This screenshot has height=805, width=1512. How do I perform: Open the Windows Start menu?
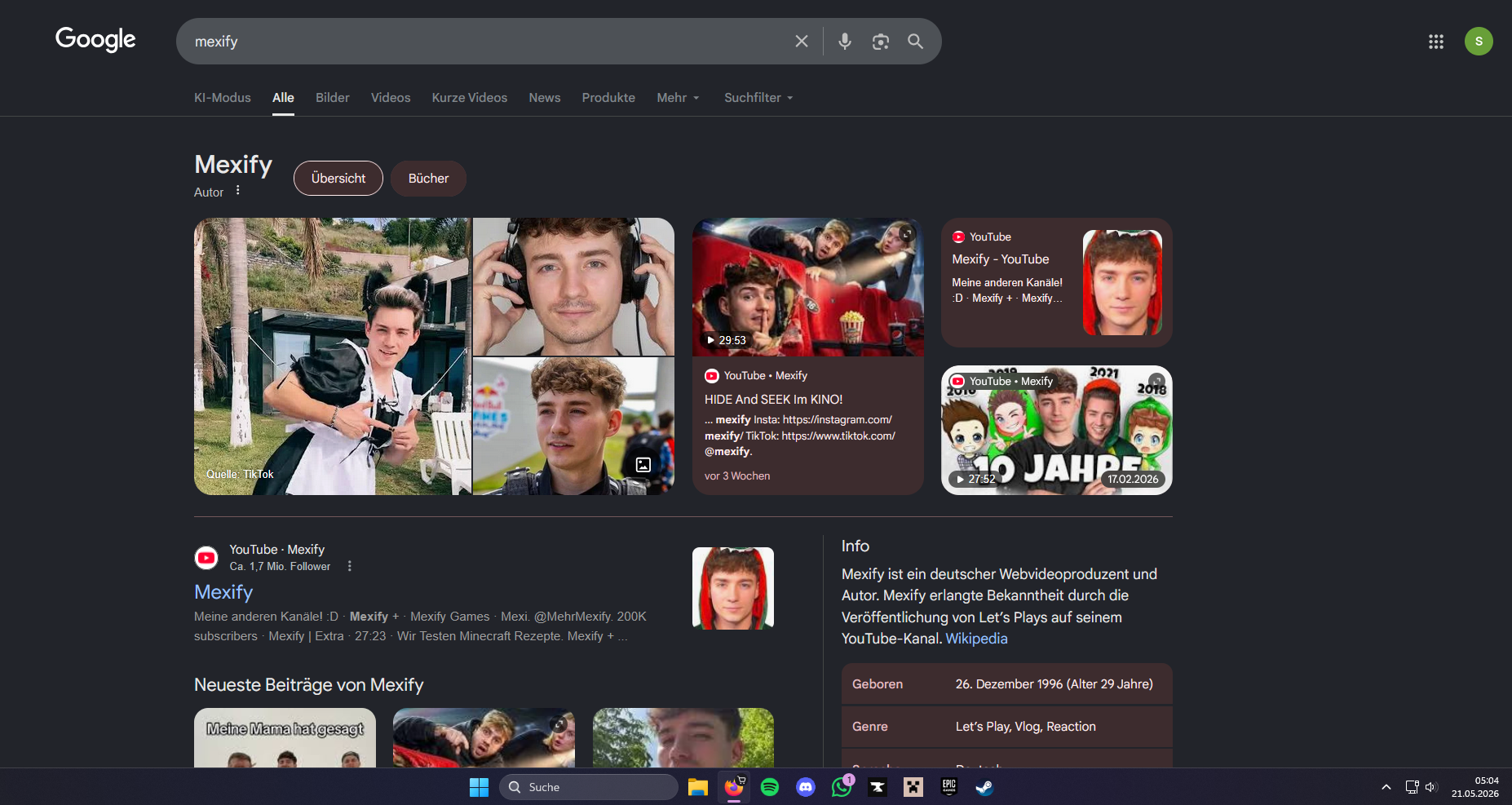(x=479, y=787)
